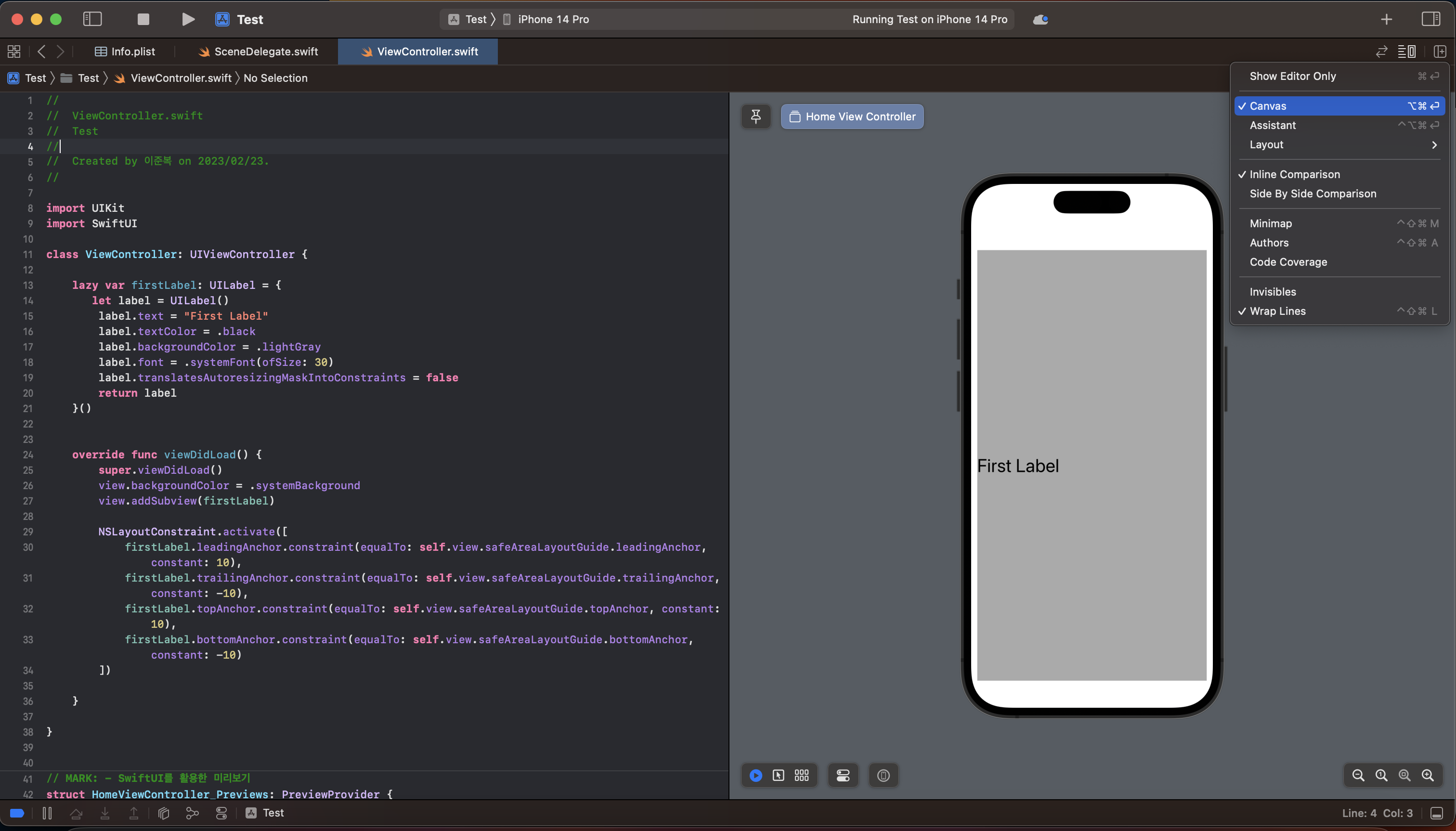Select Minimap menu item
Screen dimensions: 1456x831
[1271, 223]
